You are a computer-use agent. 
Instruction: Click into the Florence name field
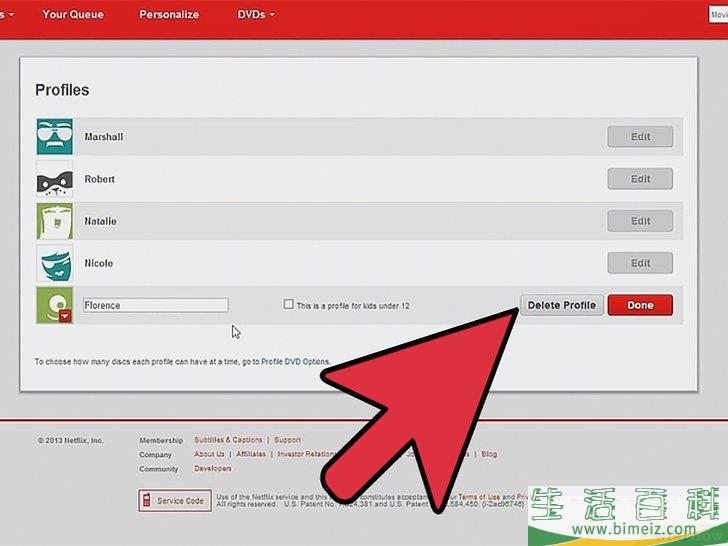[x=156, y=305]
